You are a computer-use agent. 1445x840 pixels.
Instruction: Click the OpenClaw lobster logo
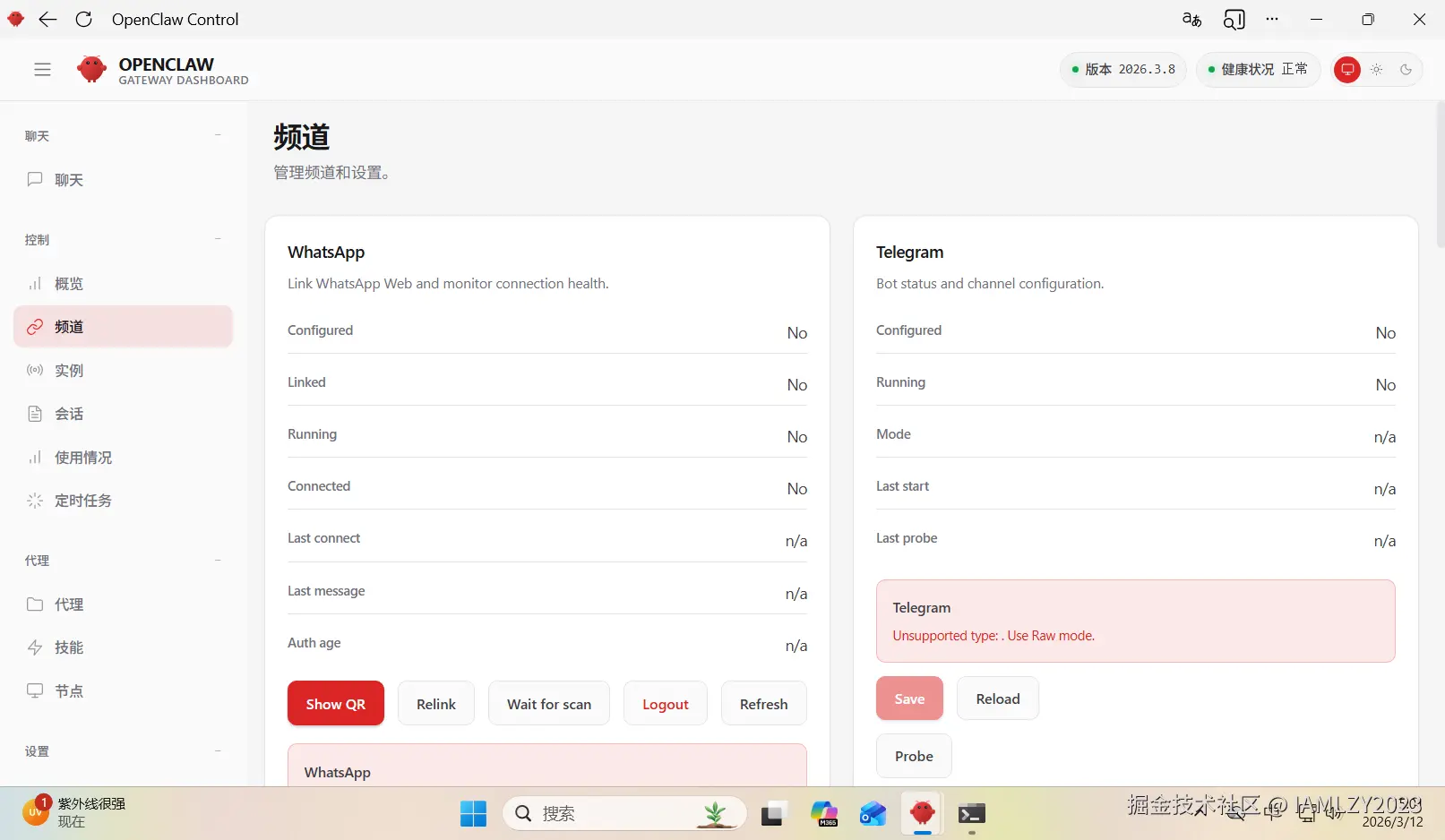point(91,69)
